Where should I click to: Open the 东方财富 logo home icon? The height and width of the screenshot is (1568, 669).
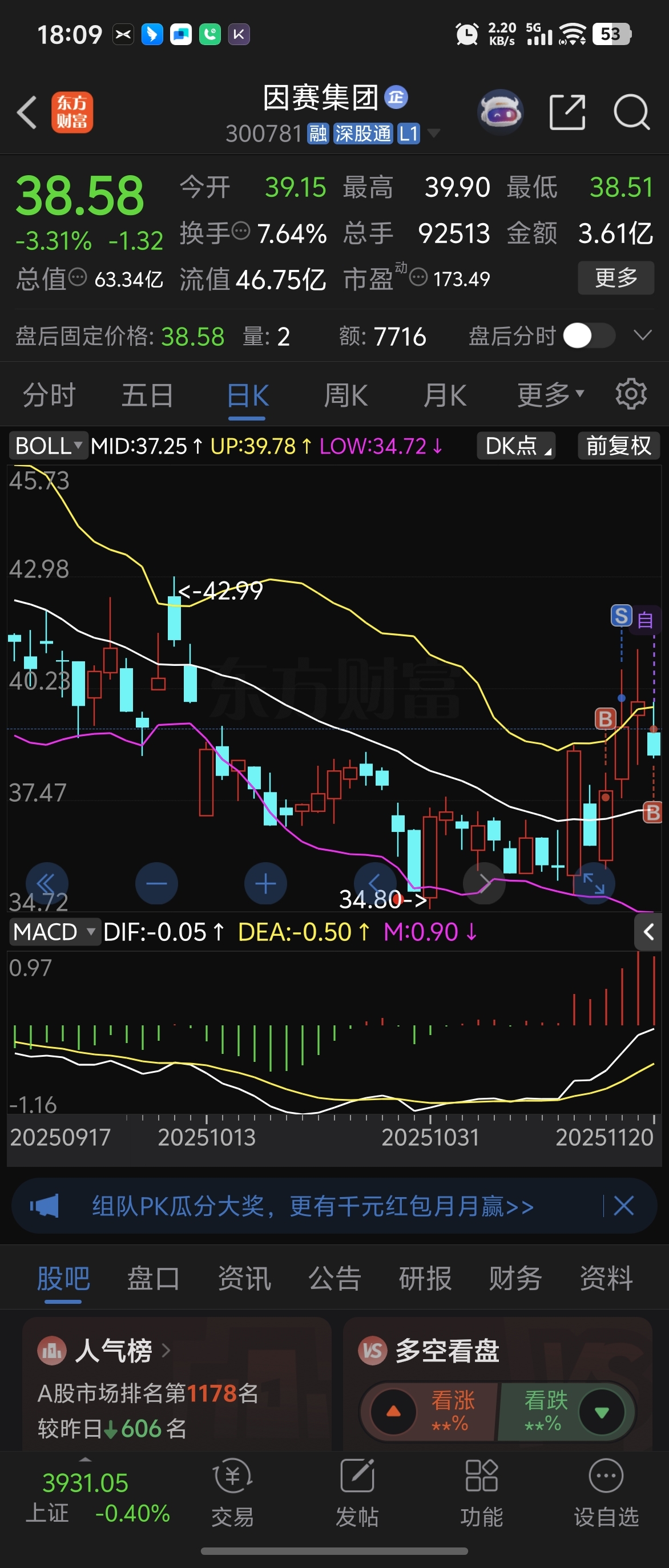coord(72,112)
